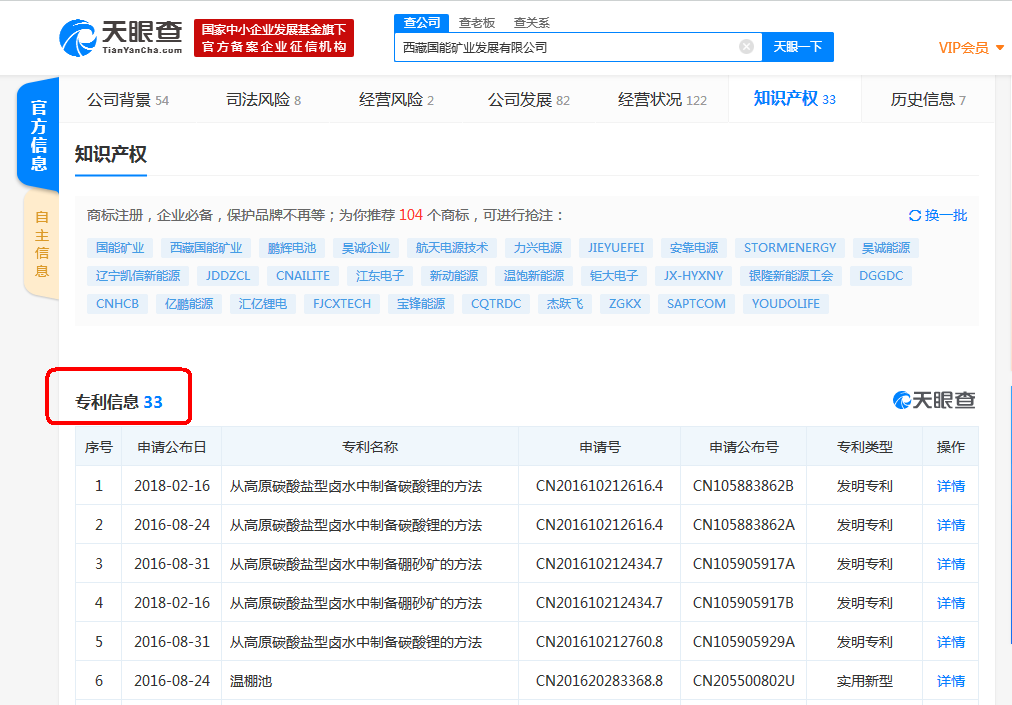Click the 新动能源 trademark tag
The image size is (1012, 705).
tap(454, 276)
